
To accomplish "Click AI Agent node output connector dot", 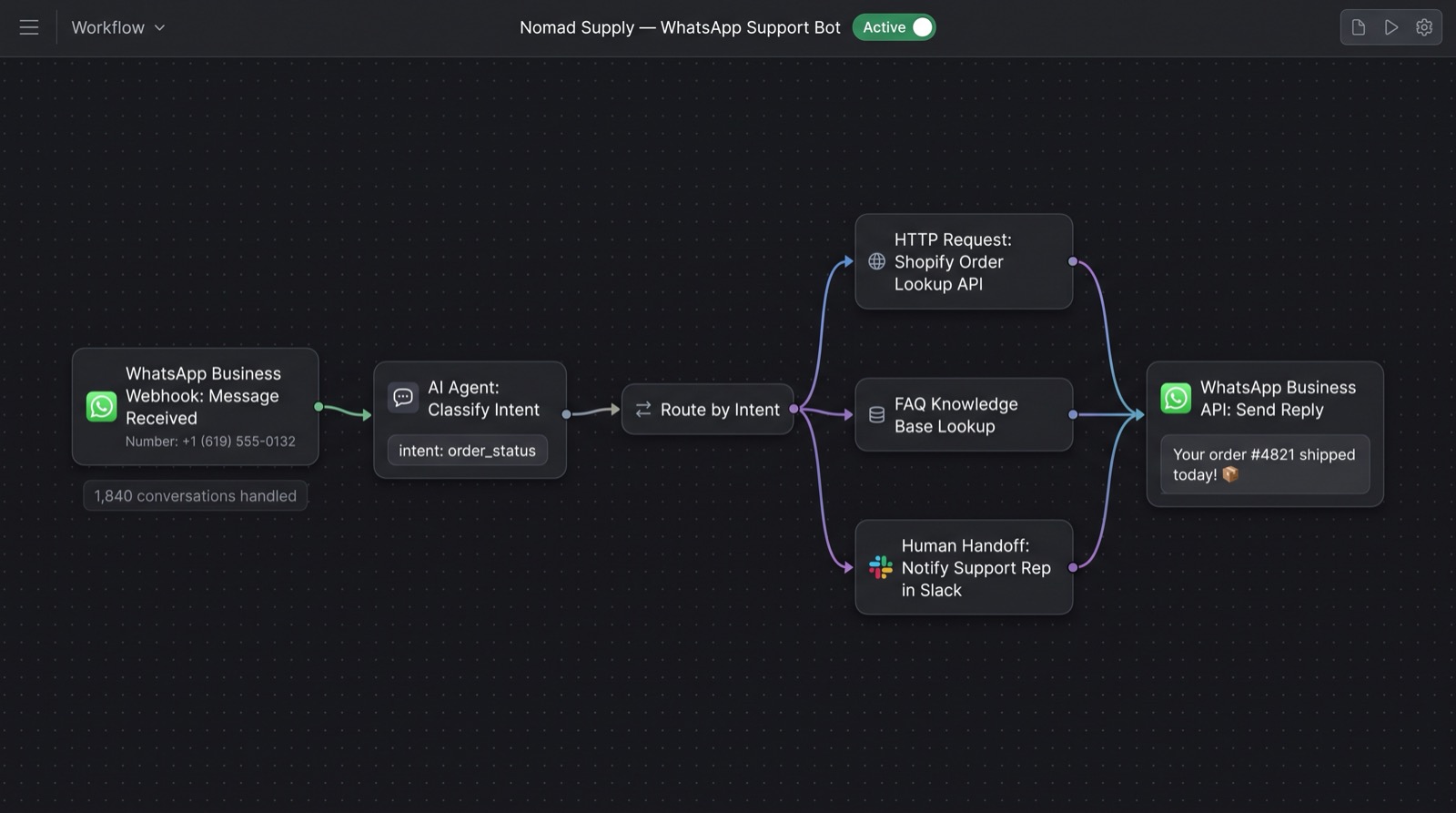I will click(566, 414).
